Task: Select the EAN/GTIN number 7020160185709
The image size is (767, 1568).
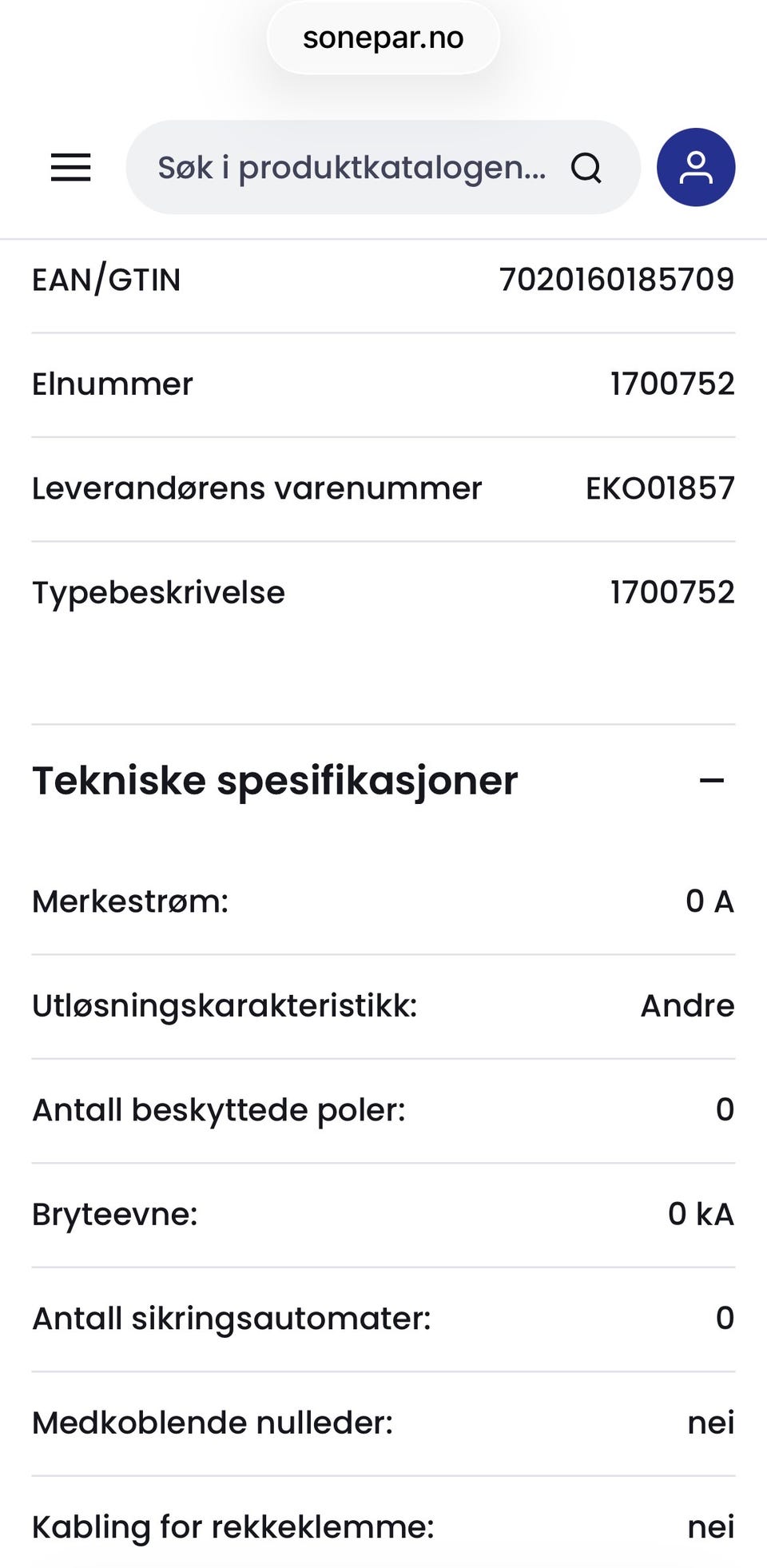Action: [x=616, y=280]
